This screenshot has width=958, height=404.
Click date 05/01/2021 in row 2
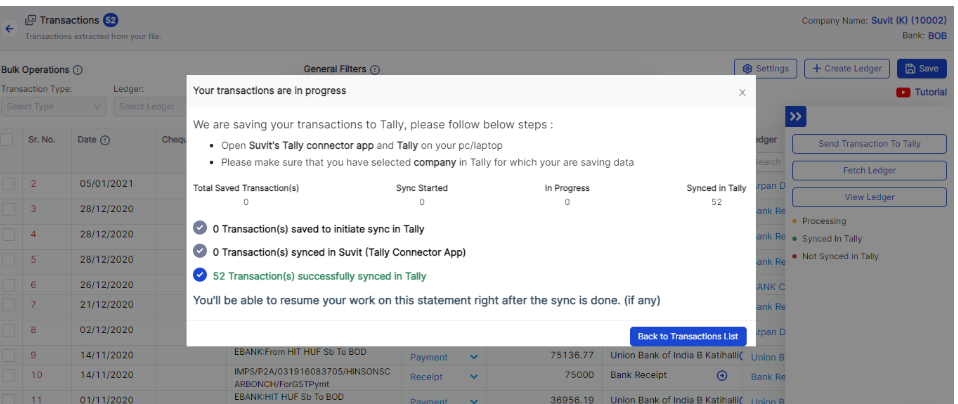click(x=106, y=183)
